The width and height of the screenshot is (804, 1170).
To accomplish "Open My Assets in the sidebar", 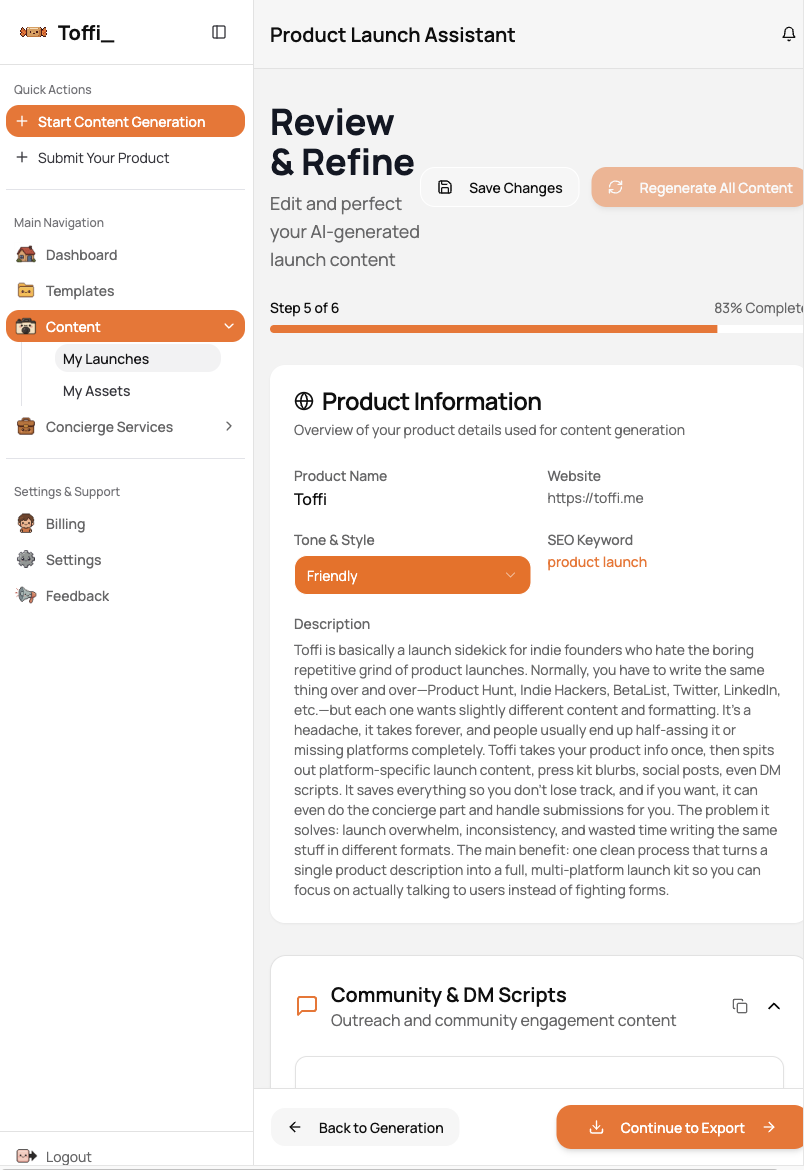I will pos(97,391).
